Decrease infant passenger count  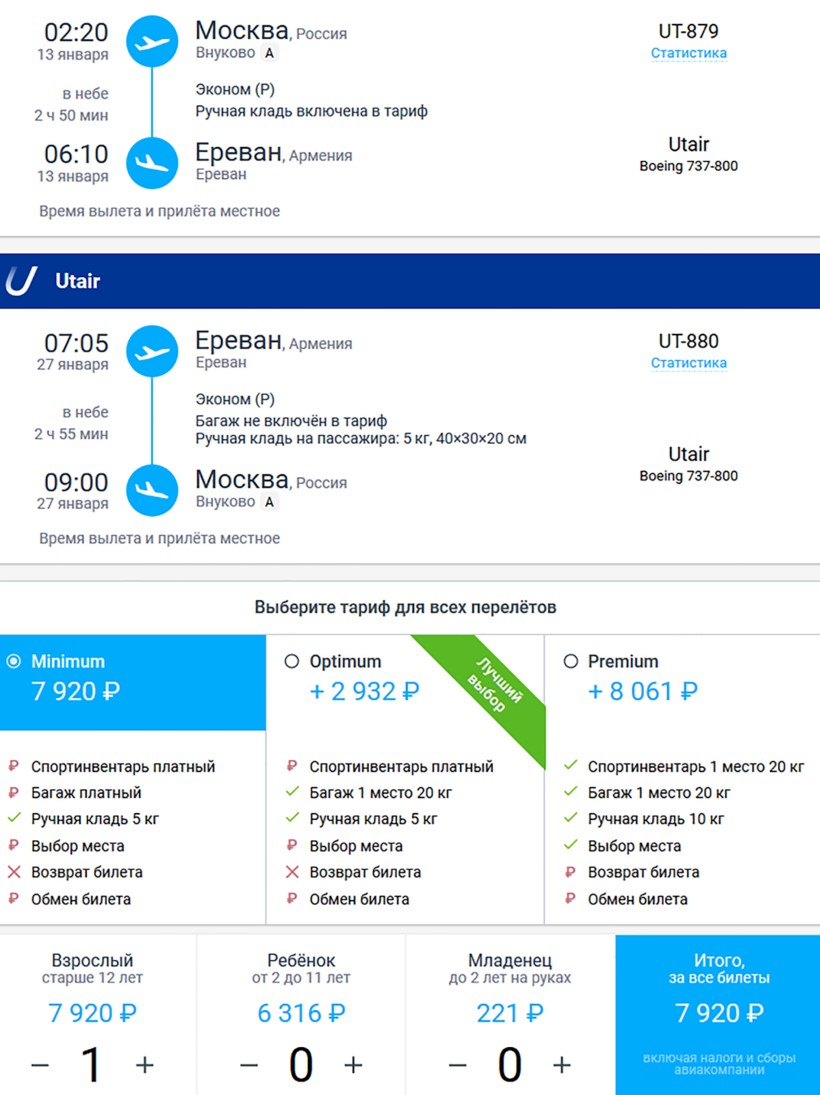tap(457, 1065)
